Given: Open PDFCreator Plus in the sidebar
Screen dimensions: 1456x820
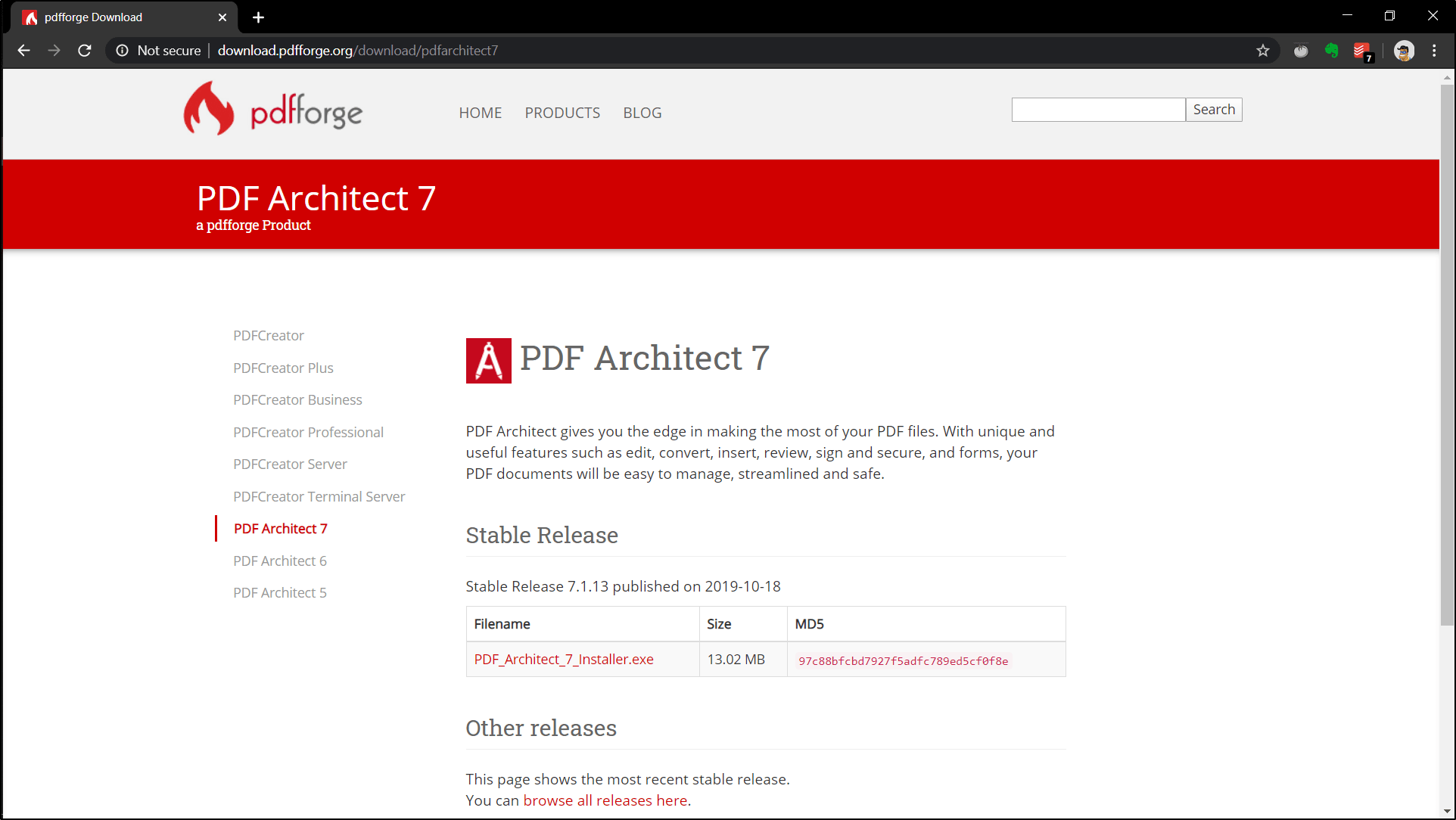Looking at the screenshot, I should (283, 368).
